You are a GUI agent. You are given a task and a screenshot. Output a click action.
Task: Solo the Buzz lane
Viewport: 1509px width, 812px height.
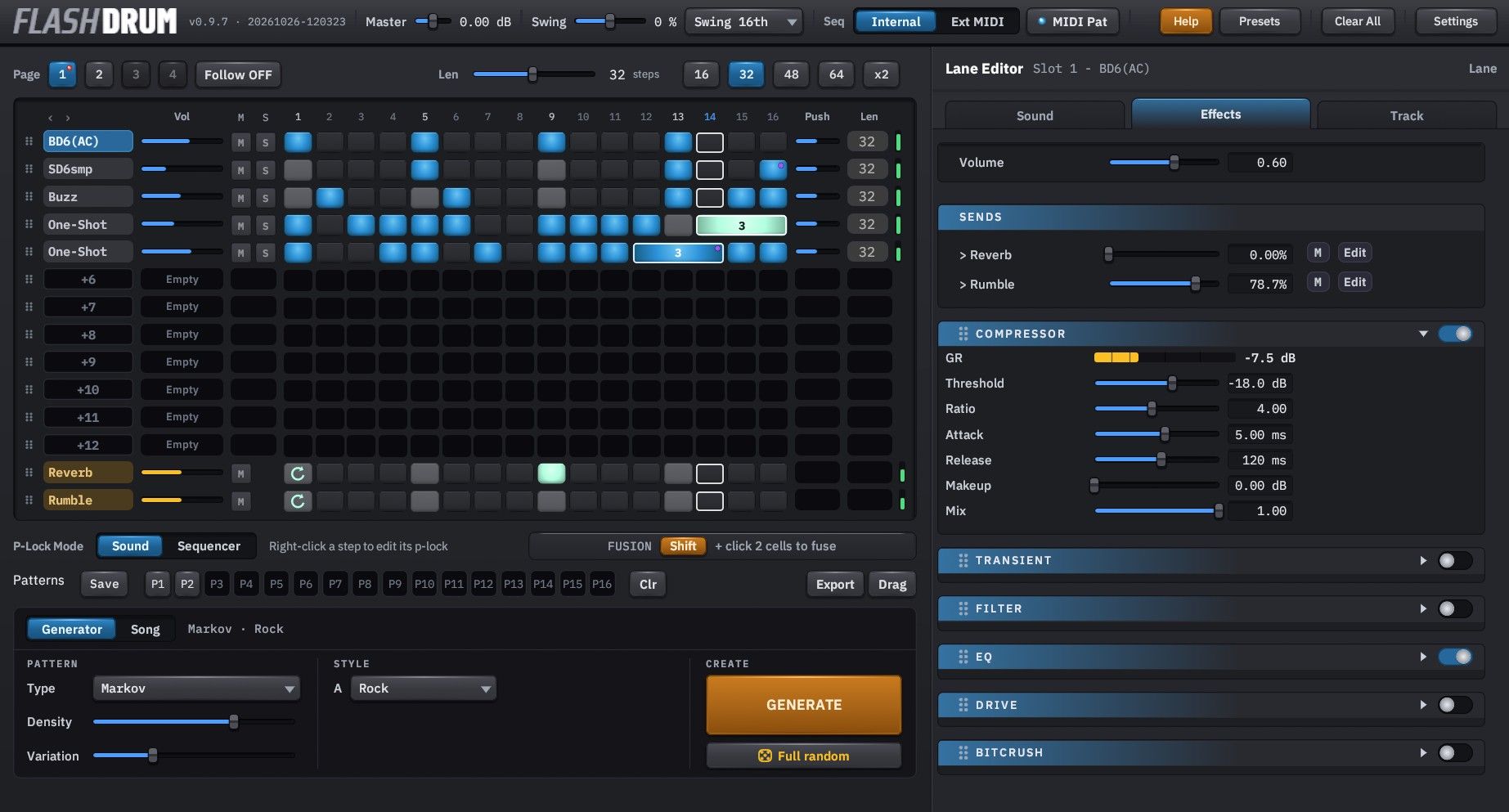click(x=265, y=198)
